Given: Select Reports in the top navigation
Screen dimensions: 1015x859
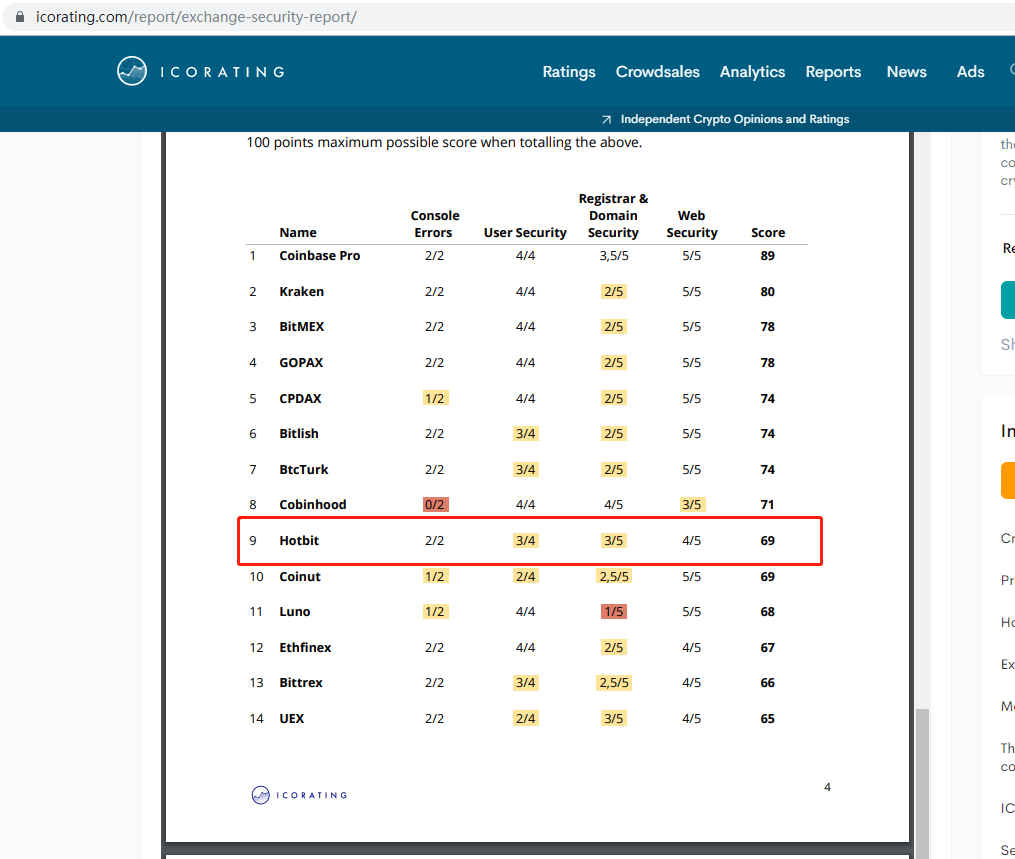Looking at the screenshot, I should pos(833,72).
